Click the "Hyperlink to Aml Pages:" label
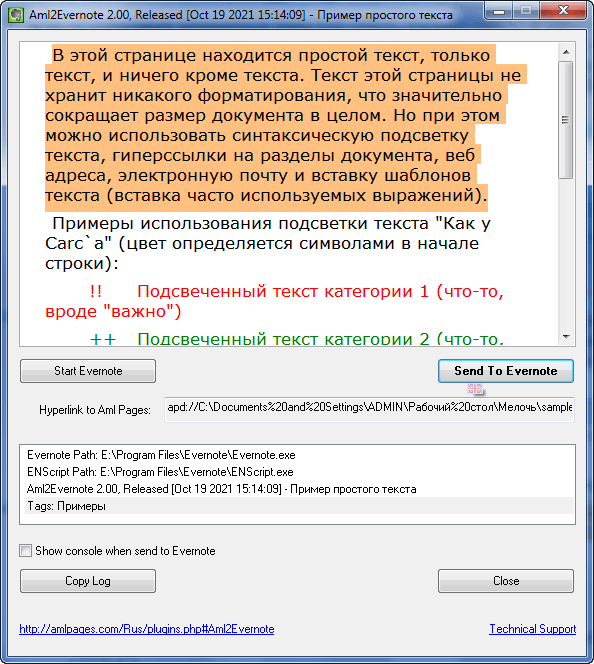 pyautogui.click(x=95, y=410)
